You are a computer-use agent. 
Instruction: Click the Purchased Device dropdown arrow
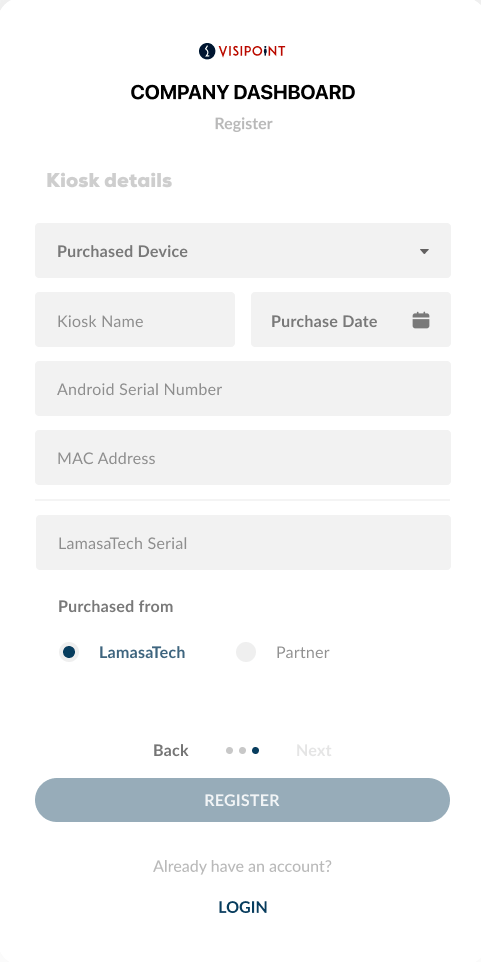pos(424,252)
